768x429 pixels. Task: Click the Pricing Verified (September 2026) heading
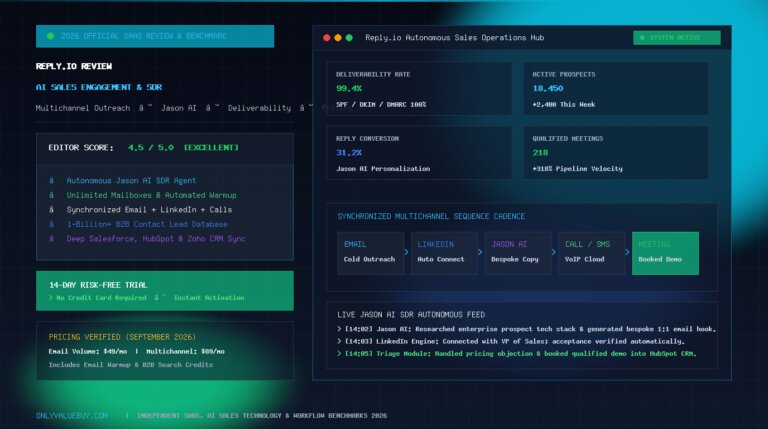pyautogui.click(x=122, y=337)
